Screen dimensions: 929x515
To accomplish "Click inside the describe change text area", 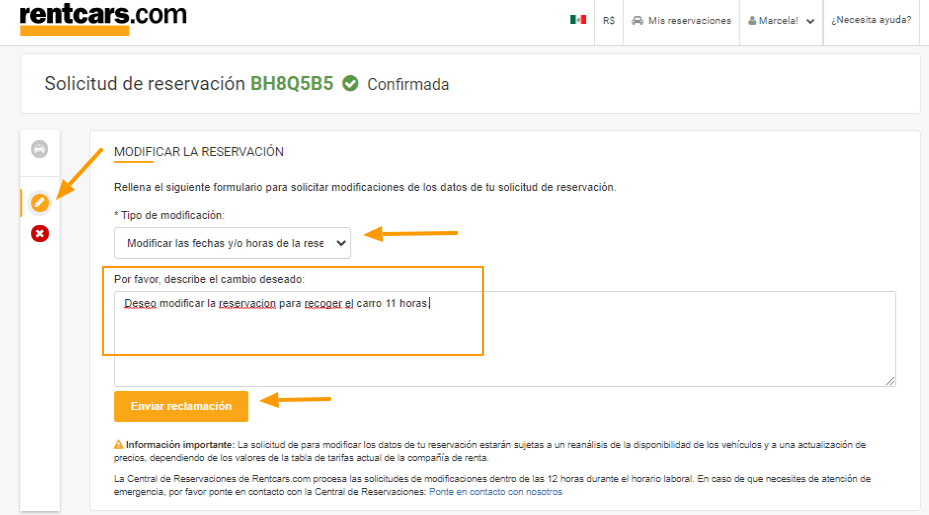I will tap(505, 339).
